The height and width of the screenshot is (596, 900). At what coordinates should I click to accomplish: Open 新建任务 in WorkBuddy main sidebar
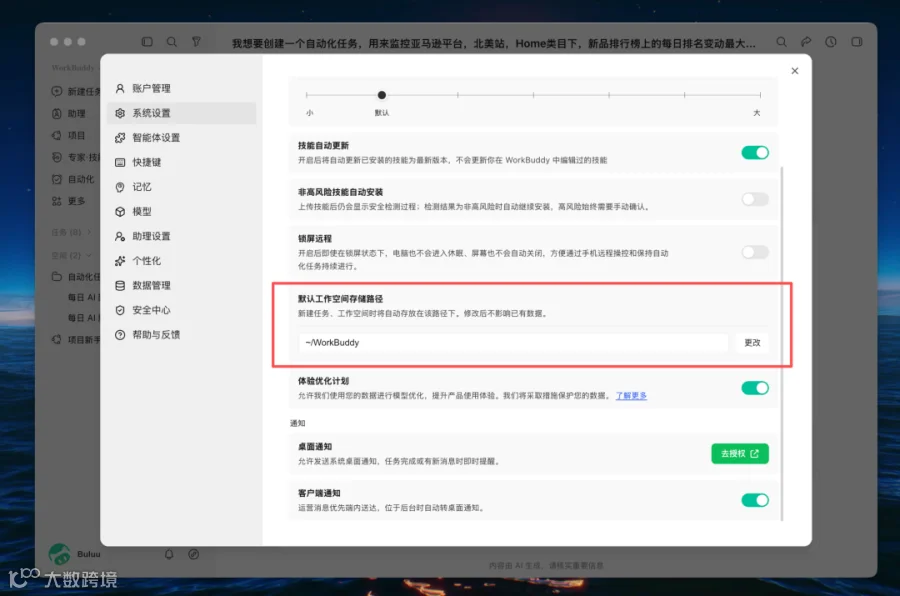(75, 91)
